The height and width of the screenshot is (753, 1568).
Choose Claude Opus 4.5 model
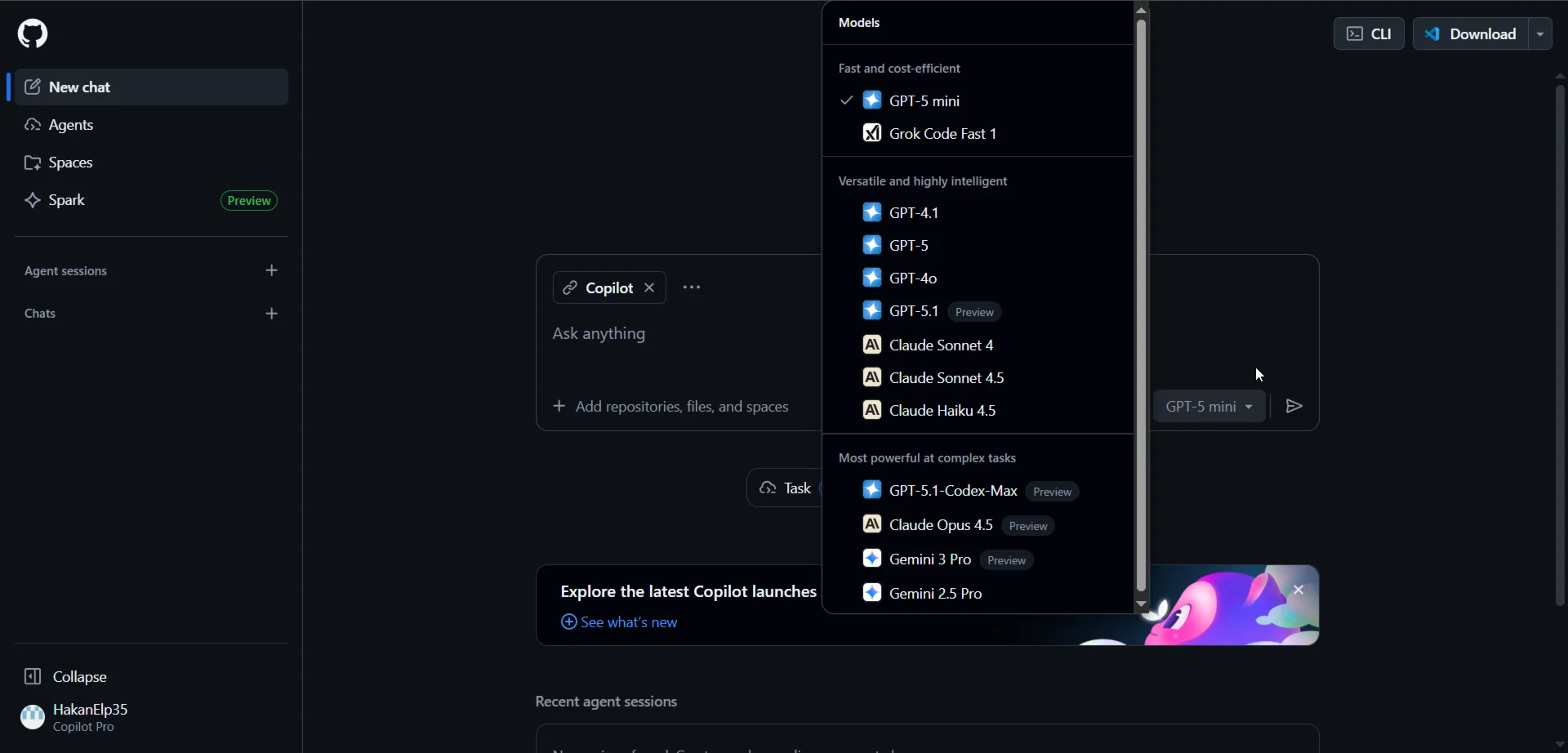[x=978, y=525]
